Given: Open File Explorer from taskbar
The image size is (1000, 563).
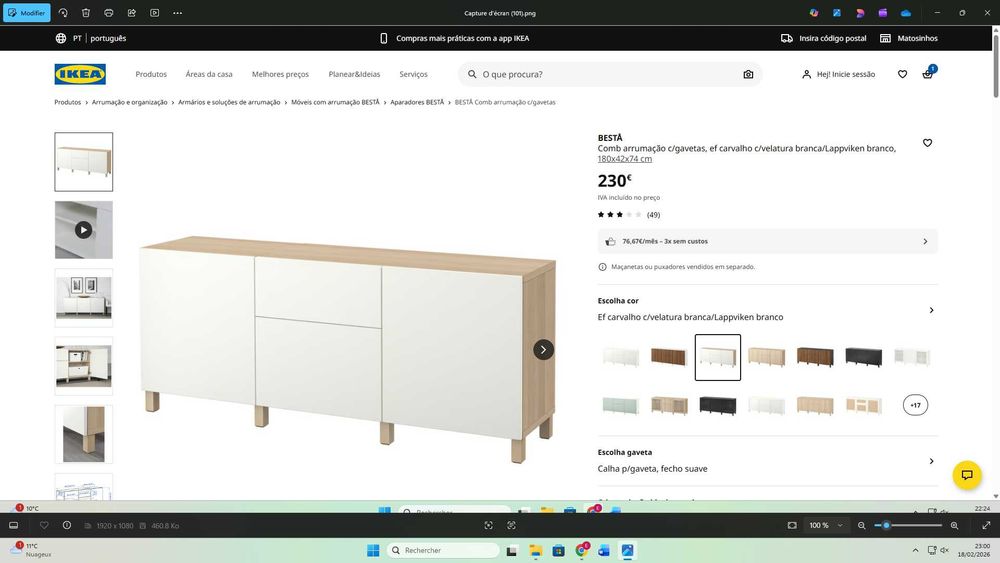Looking at the screenshot, I should 535,550.
